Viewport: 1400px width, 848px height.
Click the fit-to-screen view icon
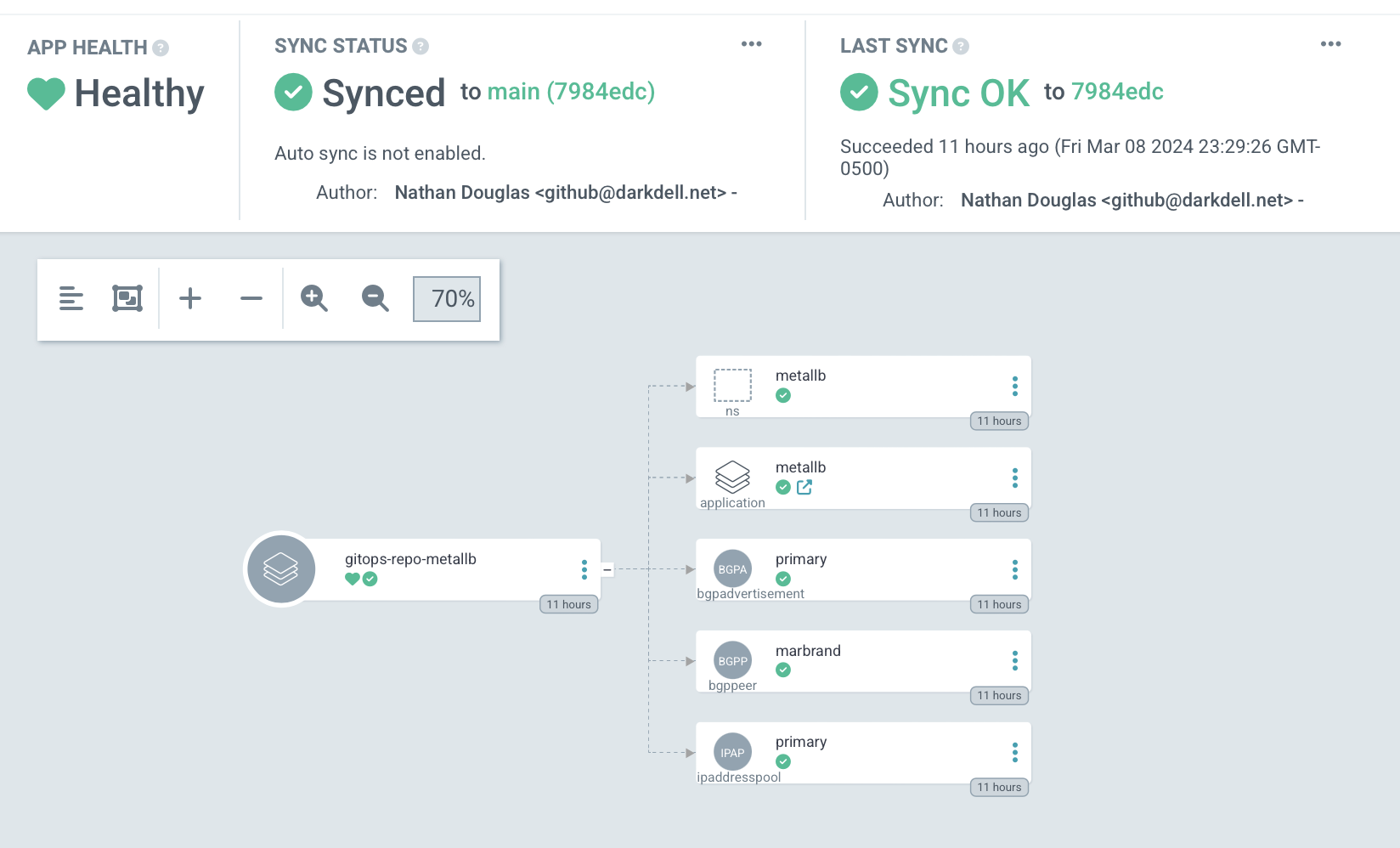point(127,298)
